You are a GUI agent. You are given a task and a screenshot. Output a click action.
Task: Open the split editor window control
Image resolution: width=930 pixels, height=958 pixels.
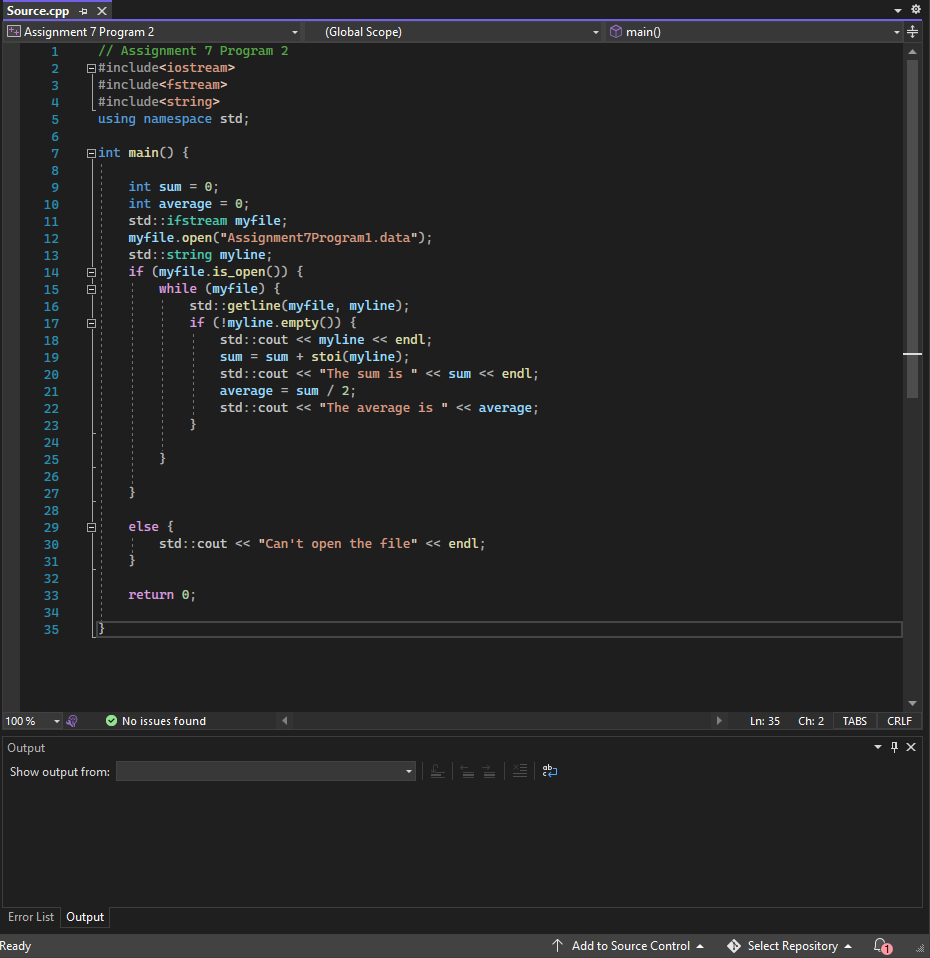(x=913, y=31)
